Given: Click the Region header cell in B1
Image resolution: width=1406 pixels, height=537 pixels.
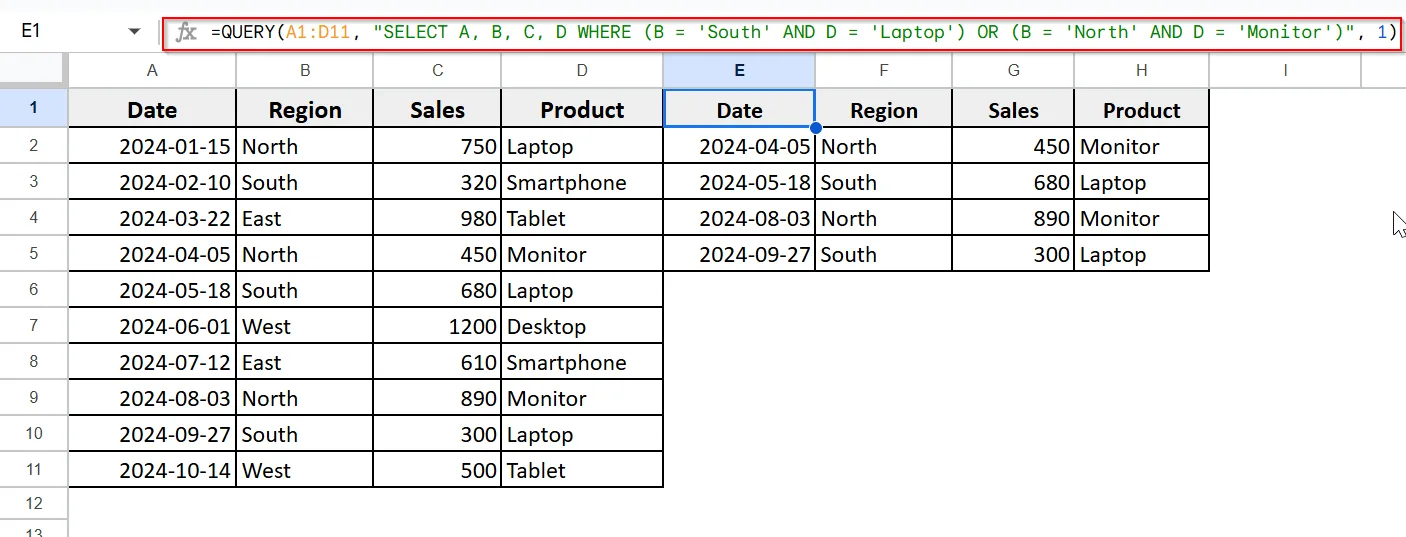Looking at the screenshot, I should [x=304, y=109].
